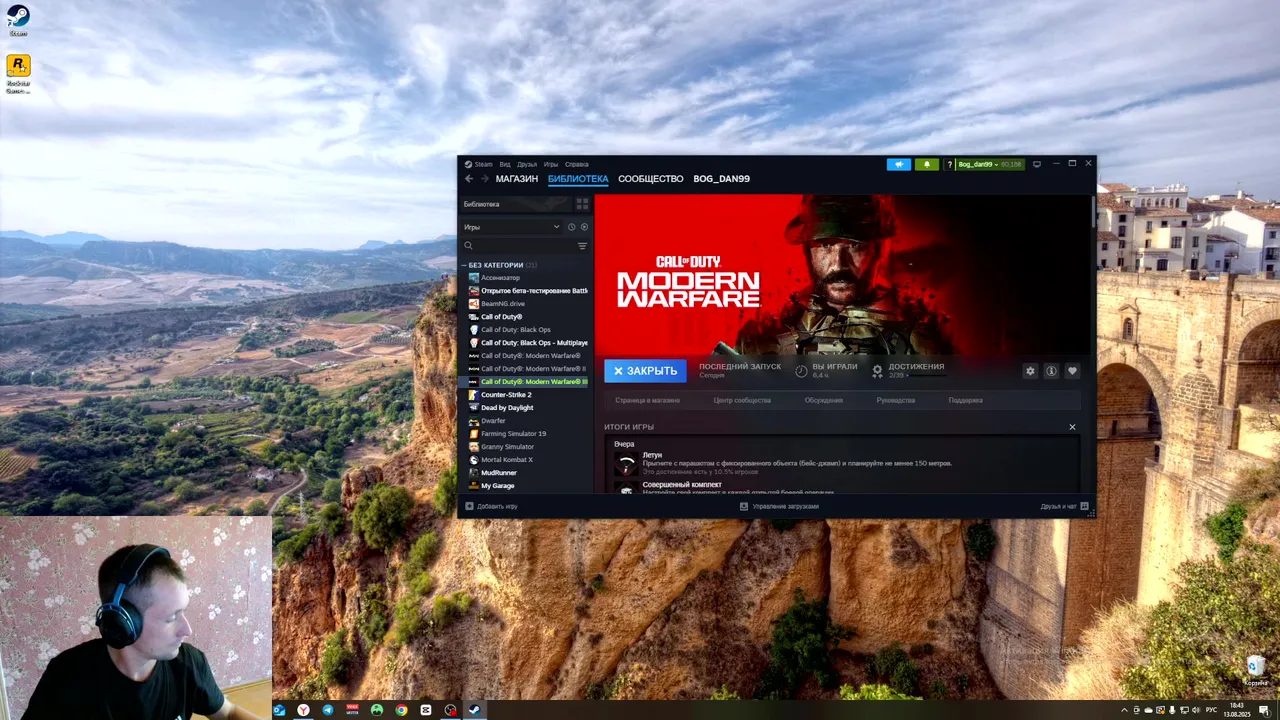
Task: Select Call of Duty: Black Ops entry
Action: click(x=527, y=330)
